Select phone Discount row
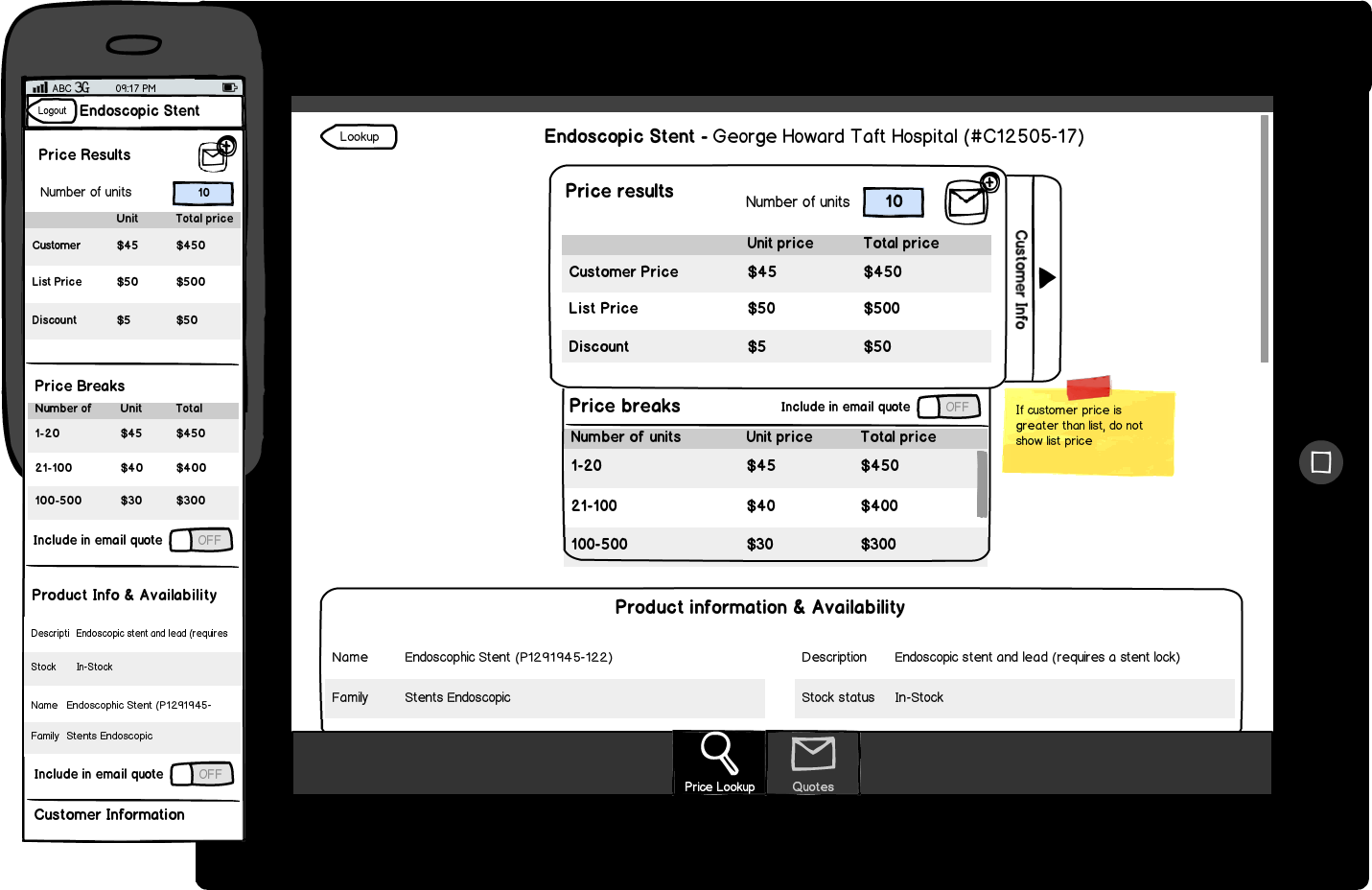This screenshot has height=890, width=1372. (x=133, y=320)
